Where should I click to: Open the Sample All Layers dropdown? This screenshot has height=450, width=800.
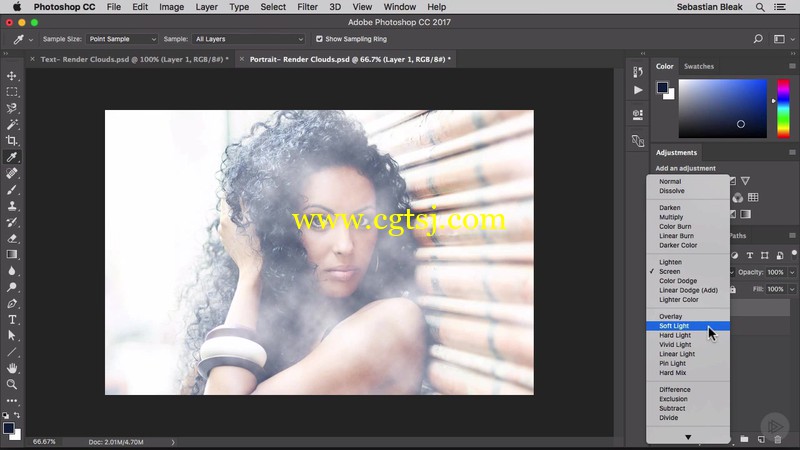(x=249, y=39)
